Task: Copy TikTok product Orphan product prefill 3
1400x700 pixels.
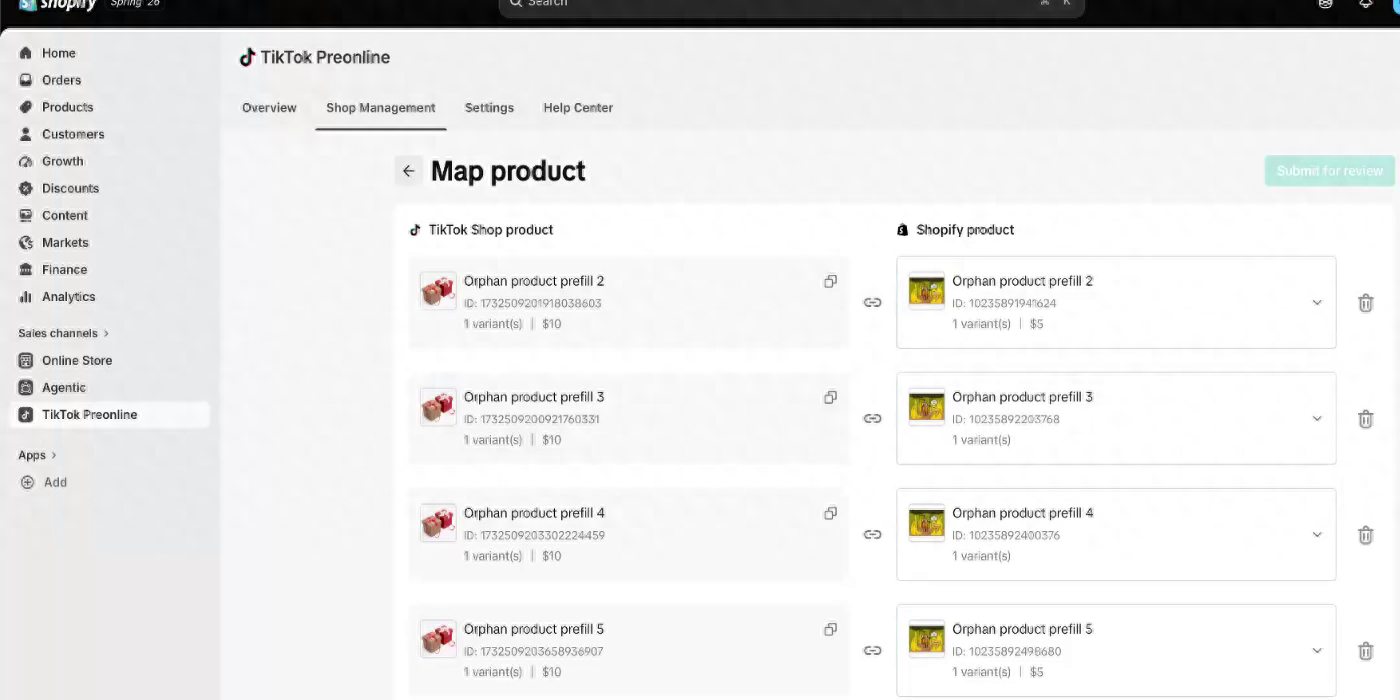Action: (x=830, y=398)
